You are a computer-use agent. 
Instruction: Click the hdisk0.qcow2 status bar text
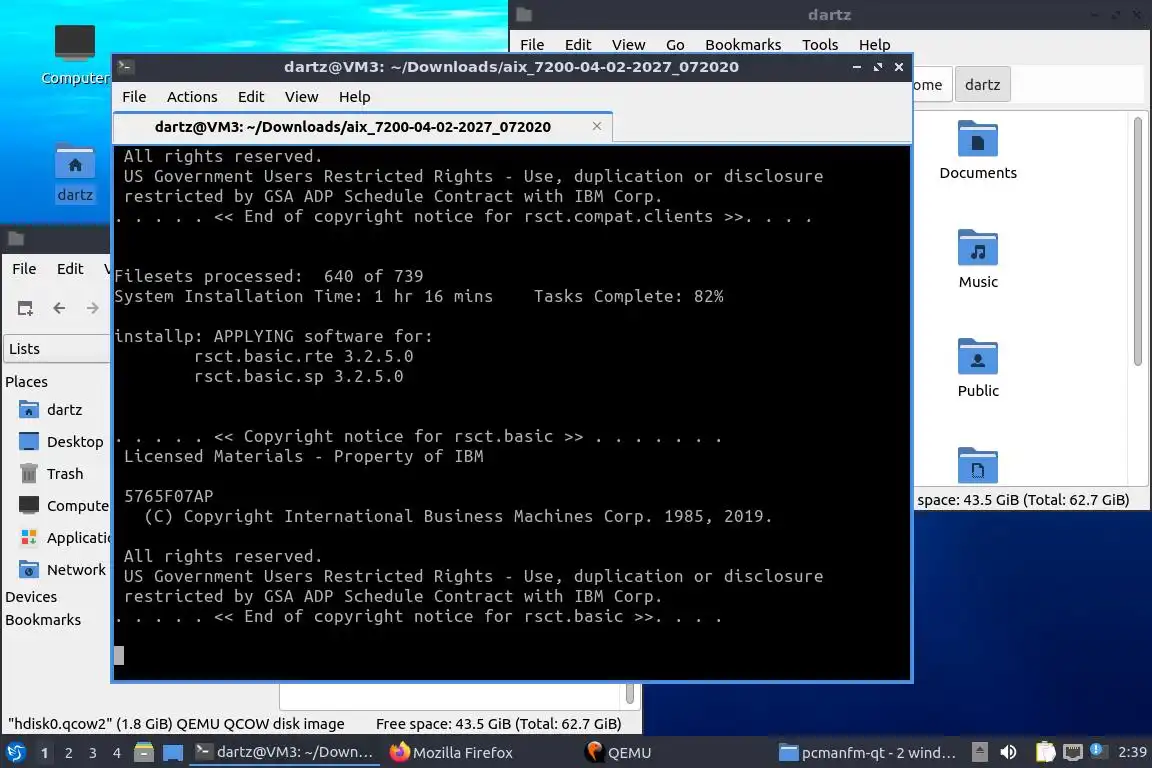(176, 724)
